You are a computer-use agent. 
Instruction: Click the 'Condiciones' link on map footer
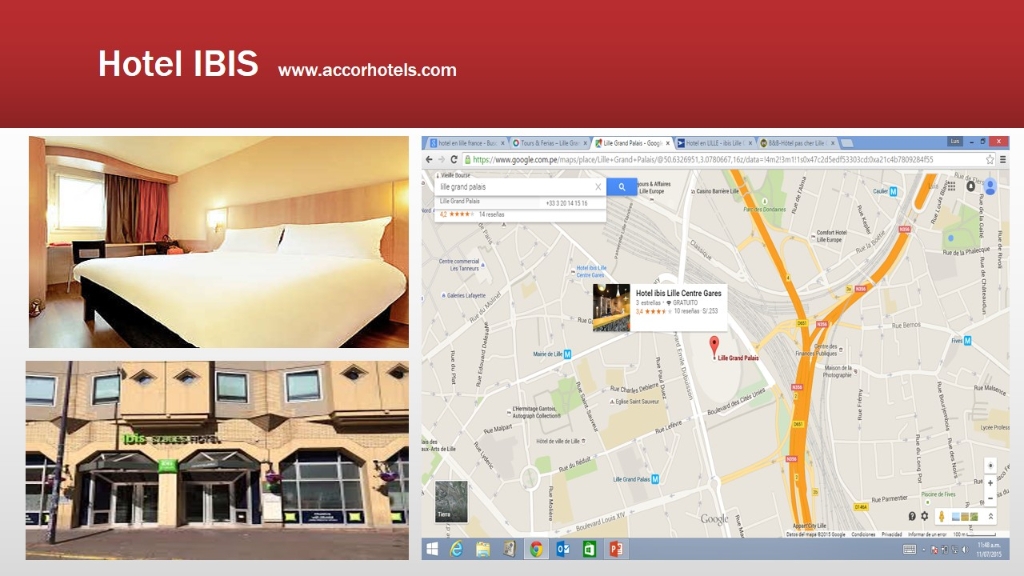(x=863, y=534)
